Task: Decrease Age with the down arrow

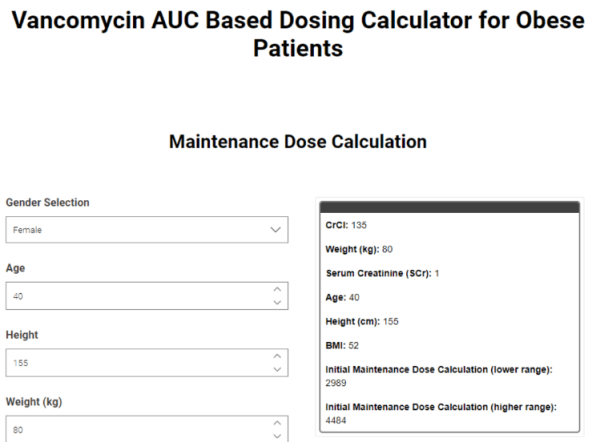Action: point(277,302)
